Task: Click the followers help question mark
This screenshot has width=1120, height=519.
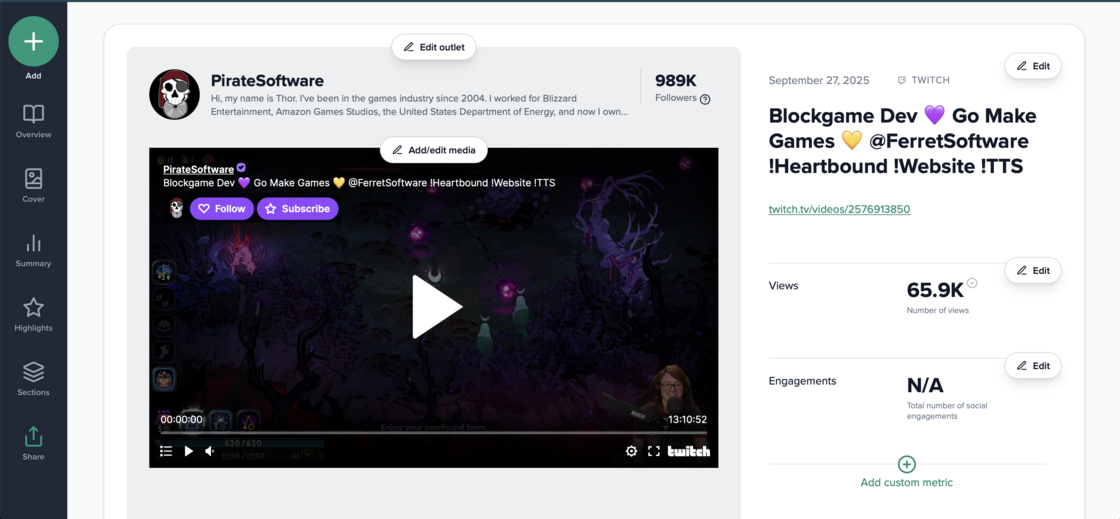Action: (705, 99)
